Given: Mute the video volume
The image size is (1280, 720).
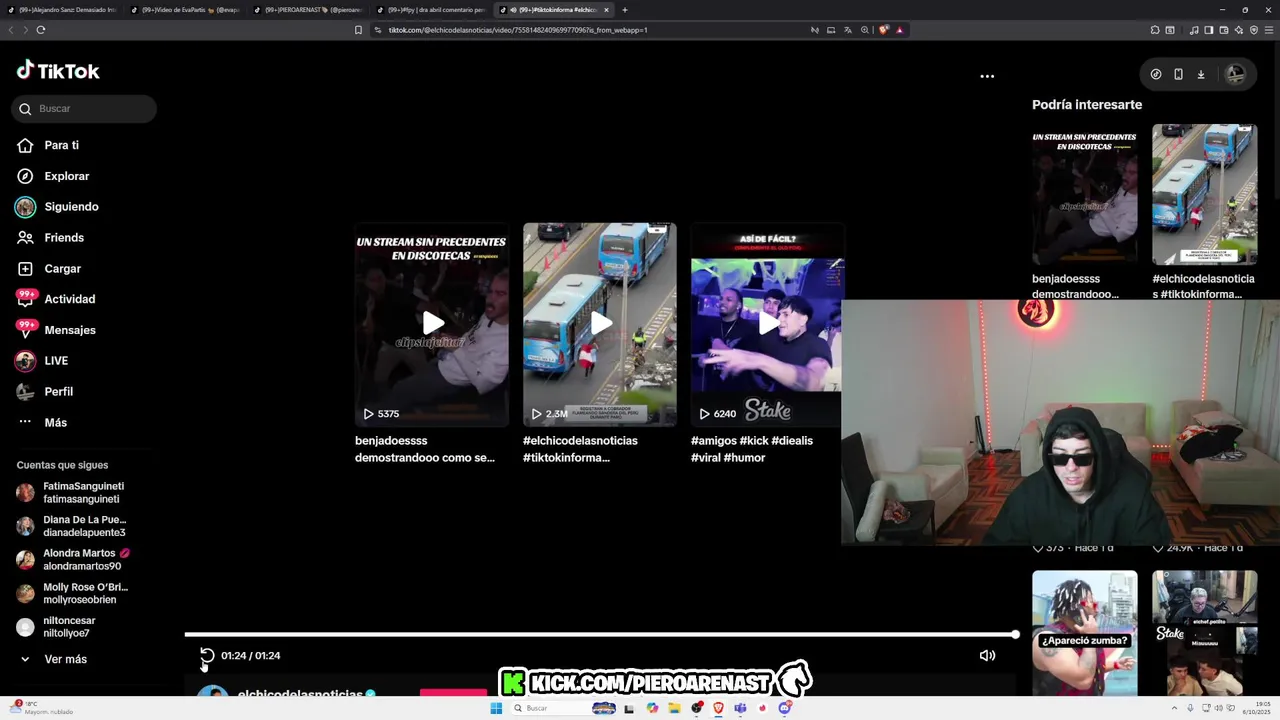Looking at the screenshot, I should [987, 656].
